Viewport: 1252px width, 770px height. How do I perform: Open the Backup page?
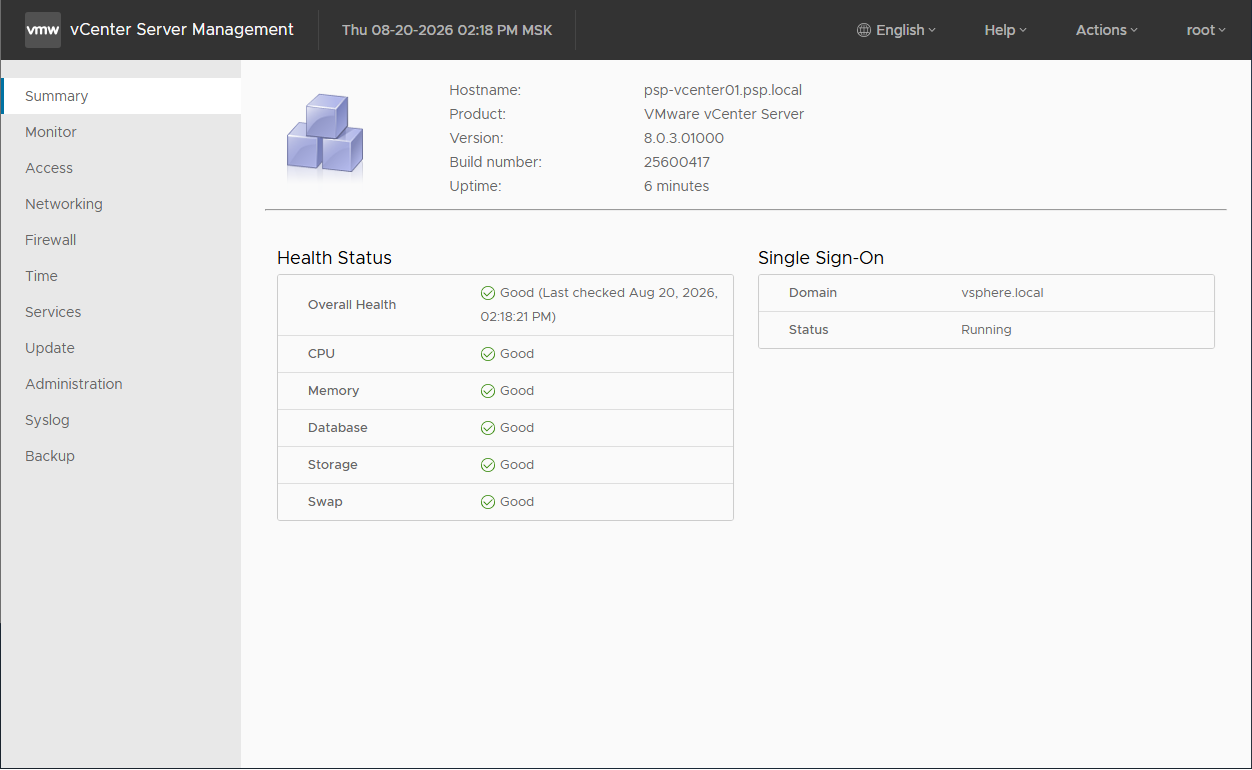(x=121, y=456)
